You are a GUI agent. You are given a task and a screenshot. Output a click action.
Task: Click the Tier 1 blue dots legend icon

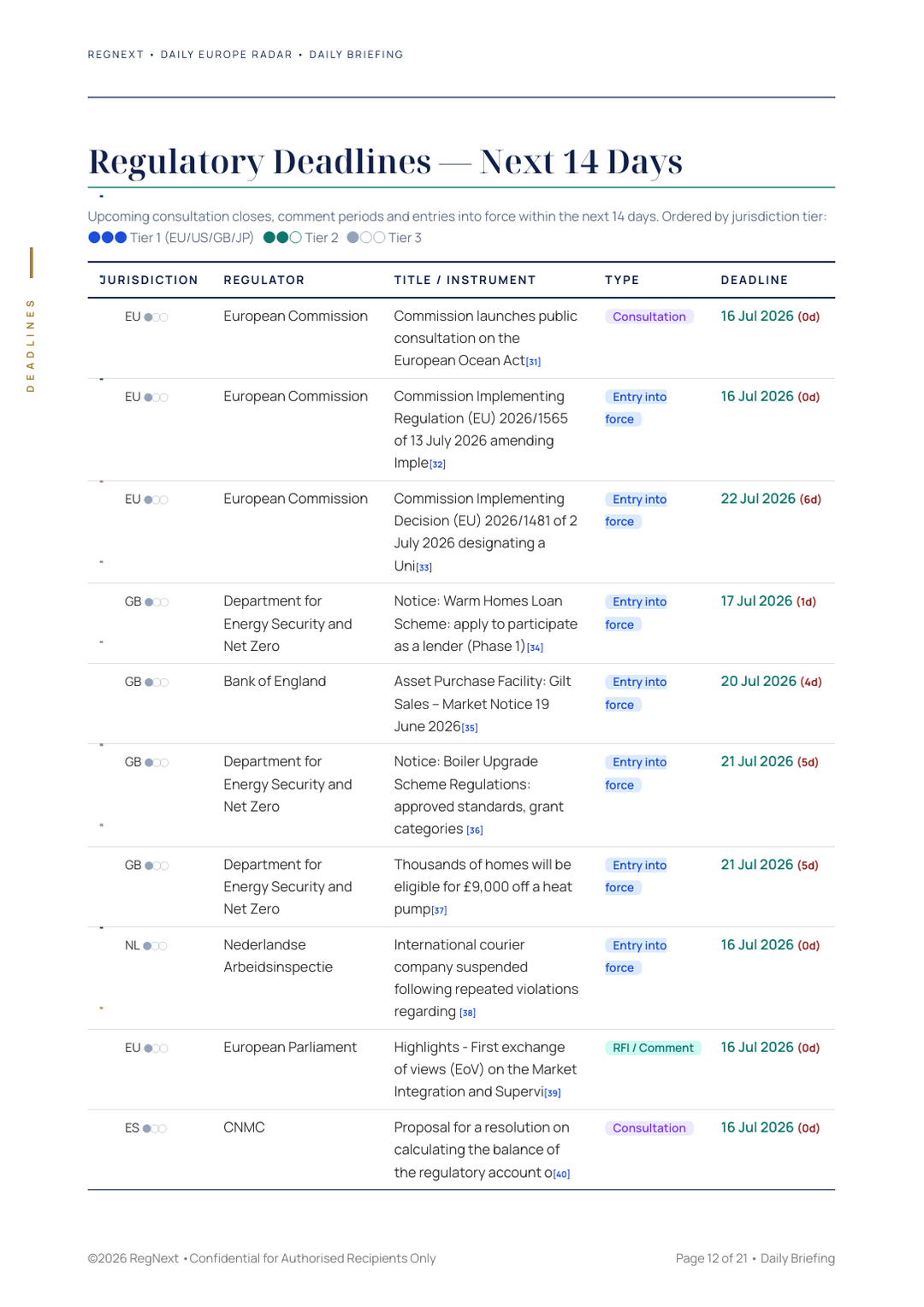coord(107,238)
